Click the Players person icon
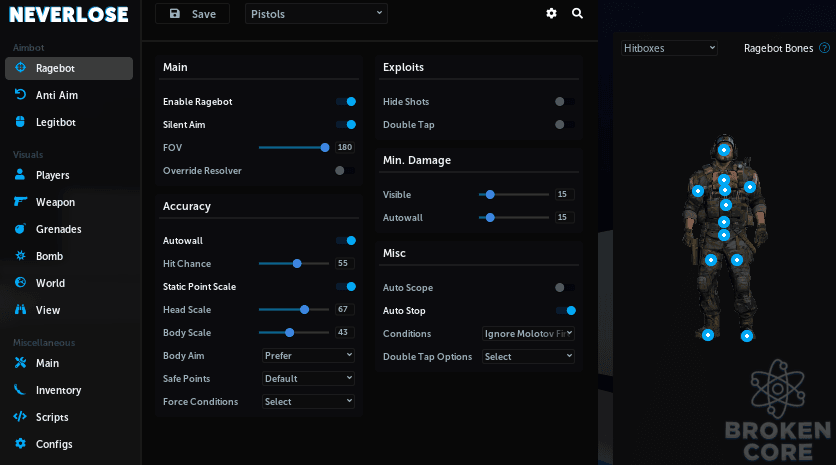The width and height of the screenshot is (836, 465). pyautogui.click(x=20, y=174)
